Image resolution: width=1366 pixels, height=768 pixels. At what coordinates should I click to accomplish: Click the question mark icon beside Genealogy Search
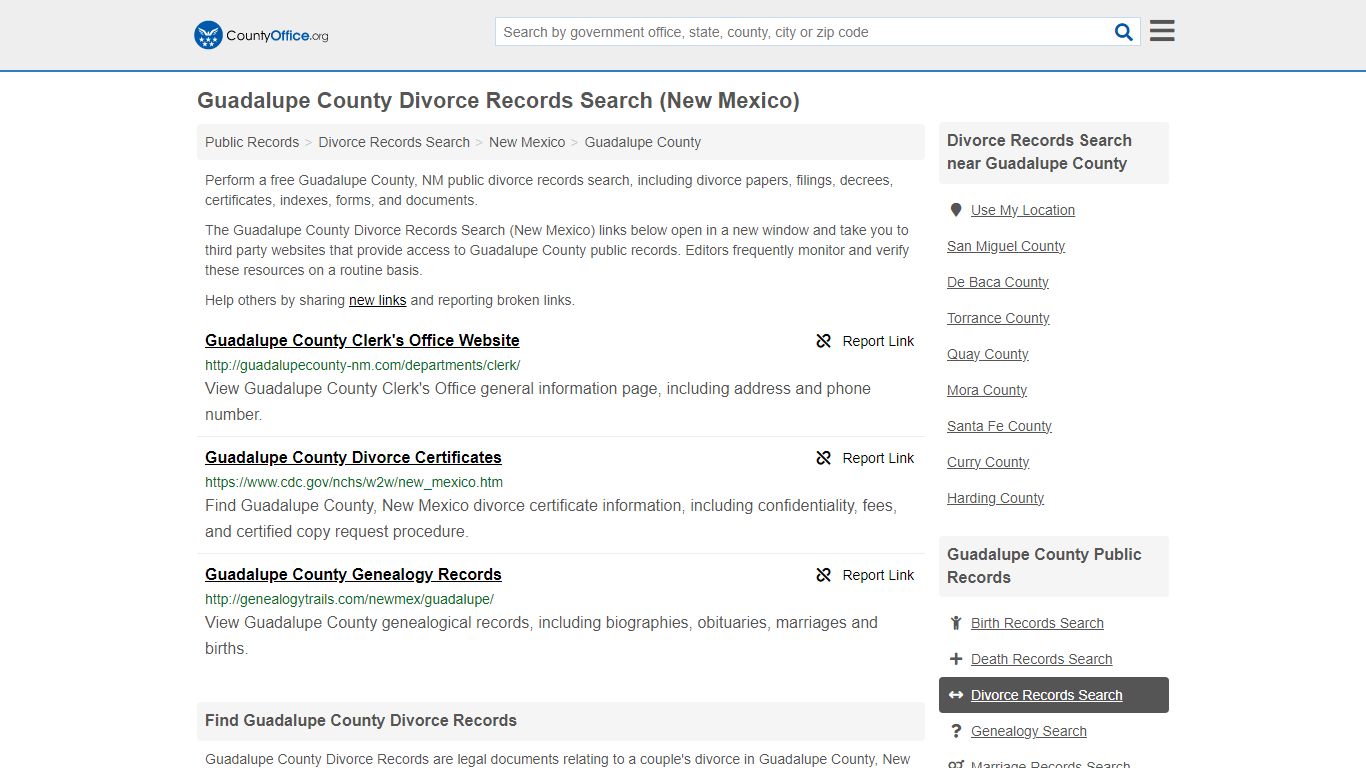[x=956, y=731]
